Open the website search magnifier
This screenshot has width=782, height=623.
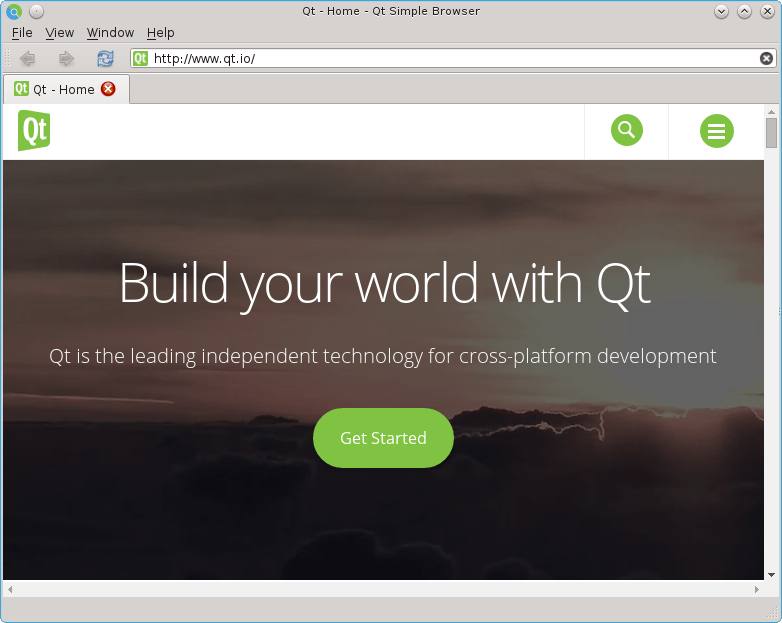click(x=627, y=130)
